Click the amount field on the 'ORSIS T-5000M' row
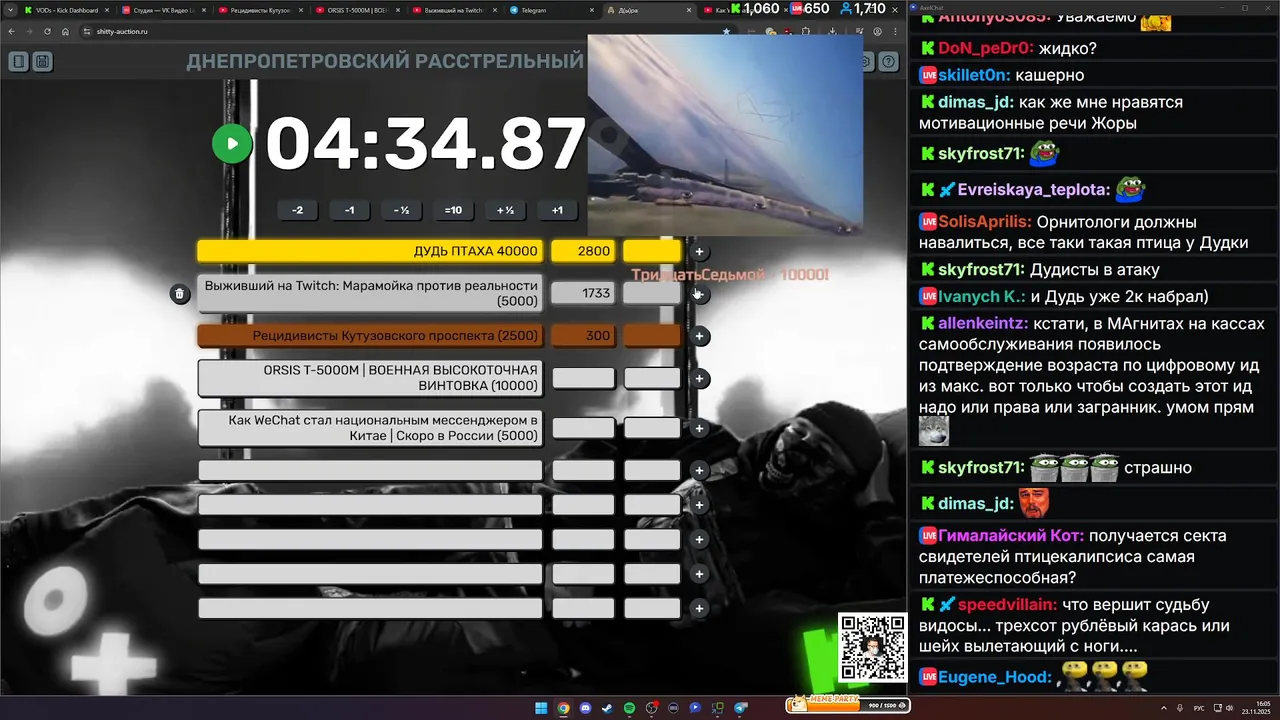 click(x=583, y=378)
